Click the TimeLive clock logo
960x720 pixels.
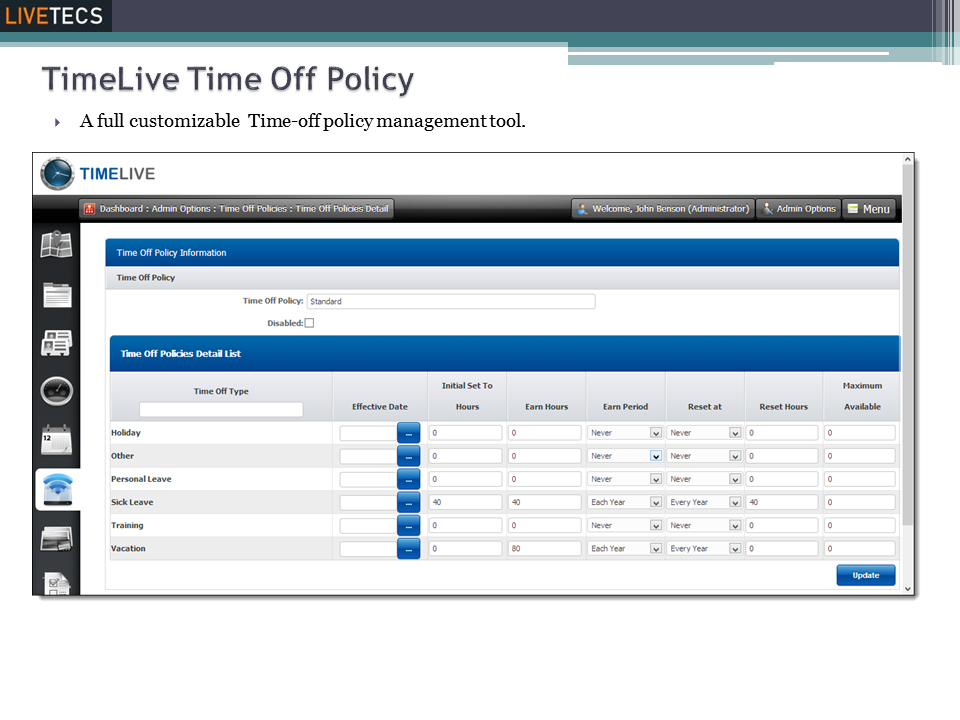click(x=57, y=174)
